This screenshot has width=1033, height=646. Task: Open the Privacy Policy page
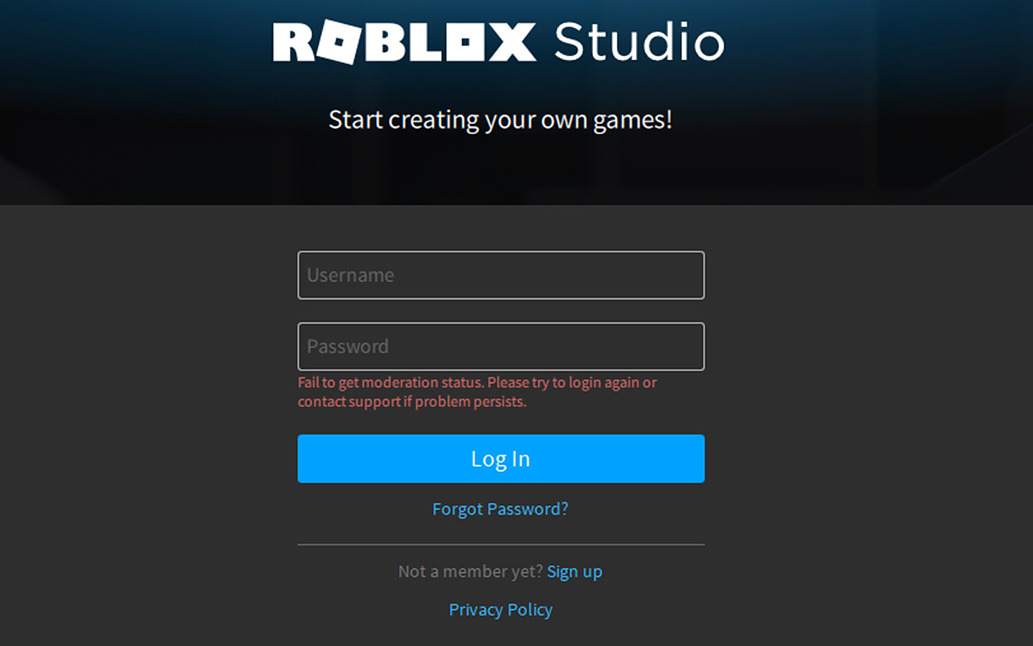tap(500, 609)
